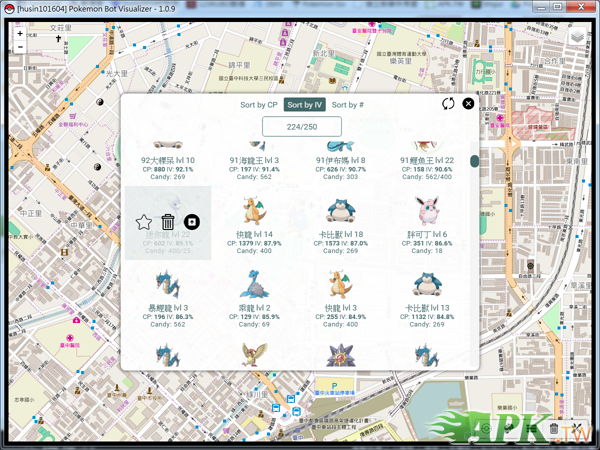Select the Sort by IV option
Image resolution: width=600 pixels, height=450 pixels.
tap(305, 104)
